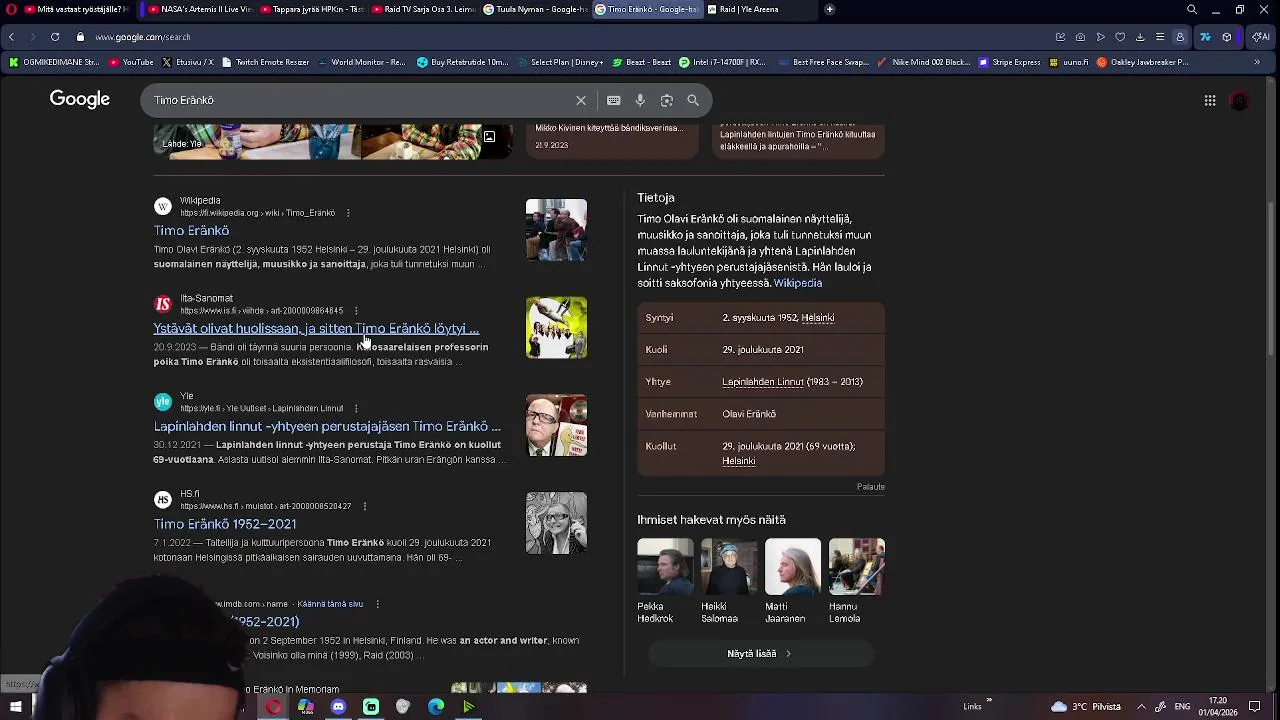Go back with the browser back arrow

(11, 37)
